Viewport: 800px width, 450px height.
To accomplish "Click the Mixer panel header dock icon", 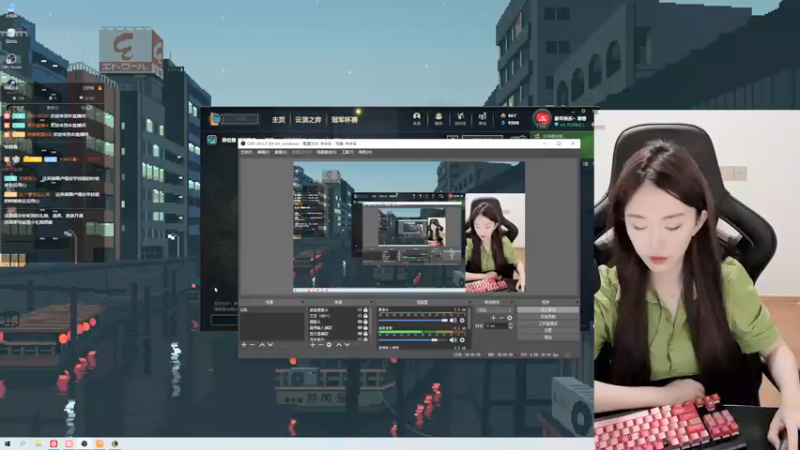I will coord(470,302).
